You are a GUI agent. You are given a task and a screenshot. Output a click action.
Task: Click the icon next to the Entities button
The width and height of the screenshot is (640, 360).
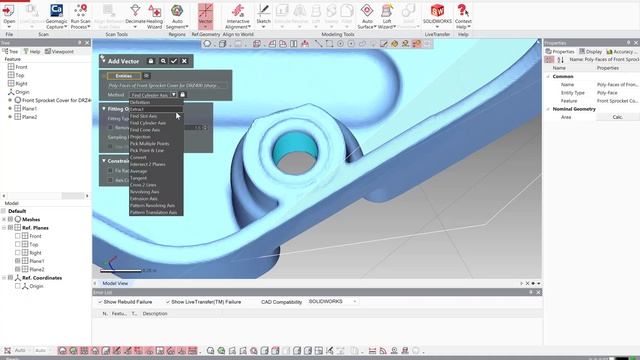coord(147,76)
